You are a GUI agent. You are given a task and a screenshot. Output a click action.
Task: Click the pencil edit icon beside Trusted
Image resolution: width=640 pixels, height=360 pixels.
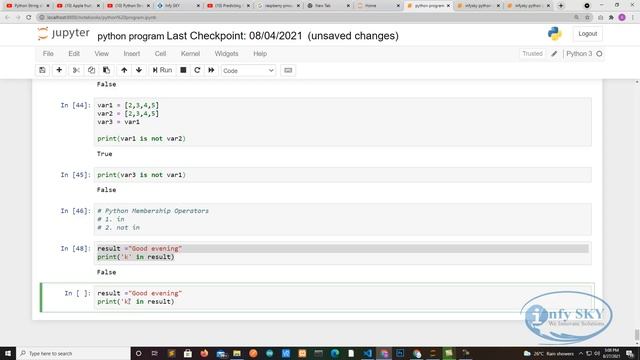(554, 54)
